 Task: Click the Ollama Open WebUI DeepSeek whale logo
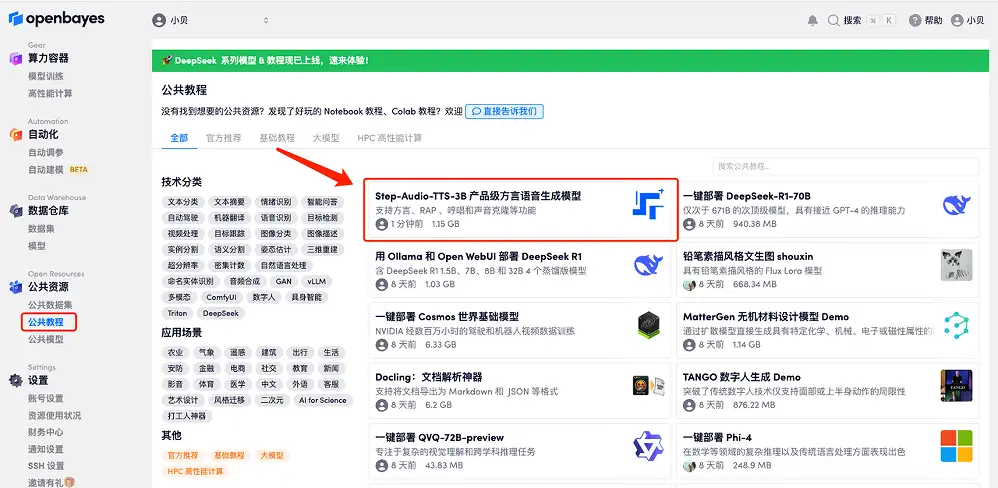(649, 265)
